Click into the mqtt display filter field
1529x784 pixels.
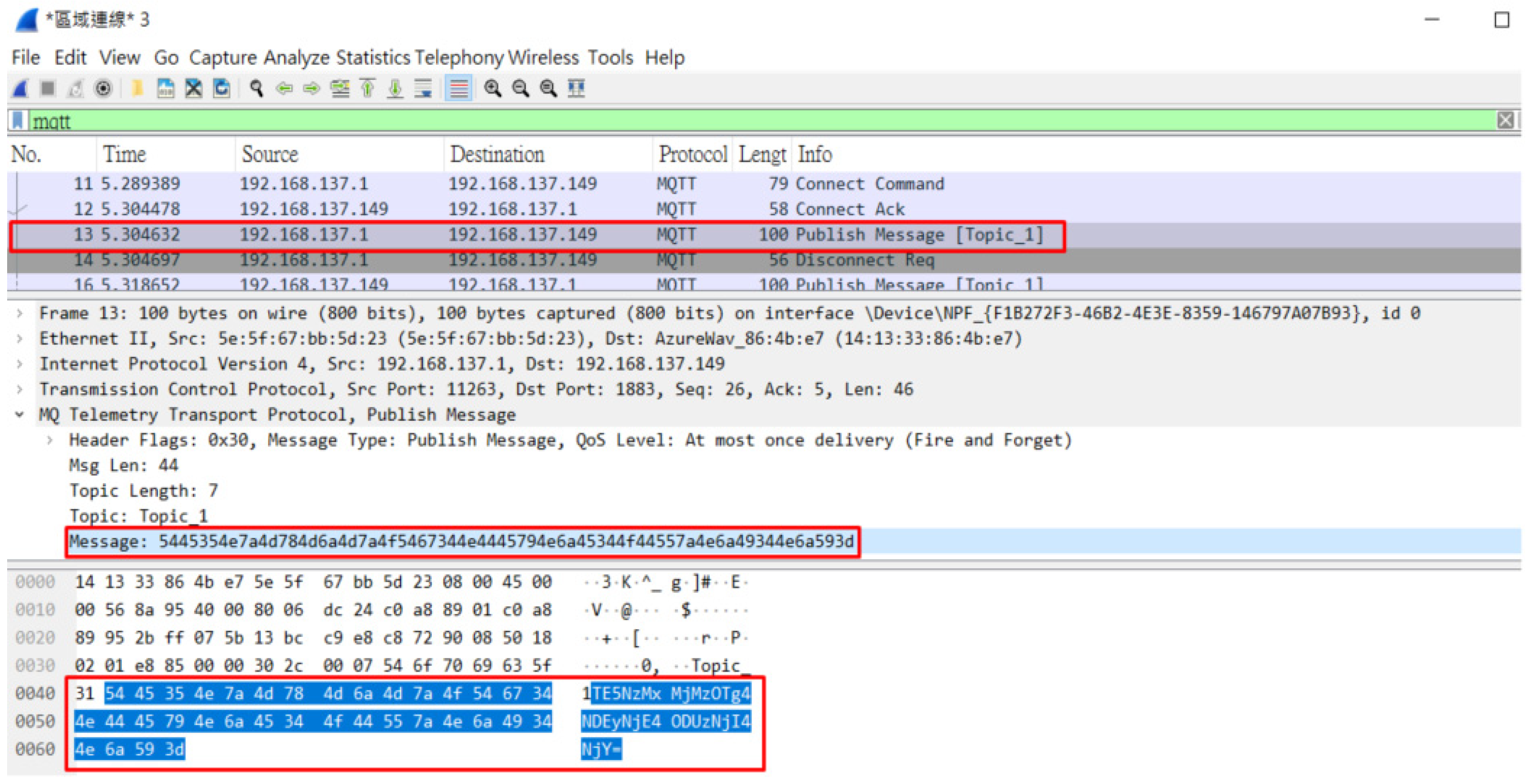click(712, 121)
